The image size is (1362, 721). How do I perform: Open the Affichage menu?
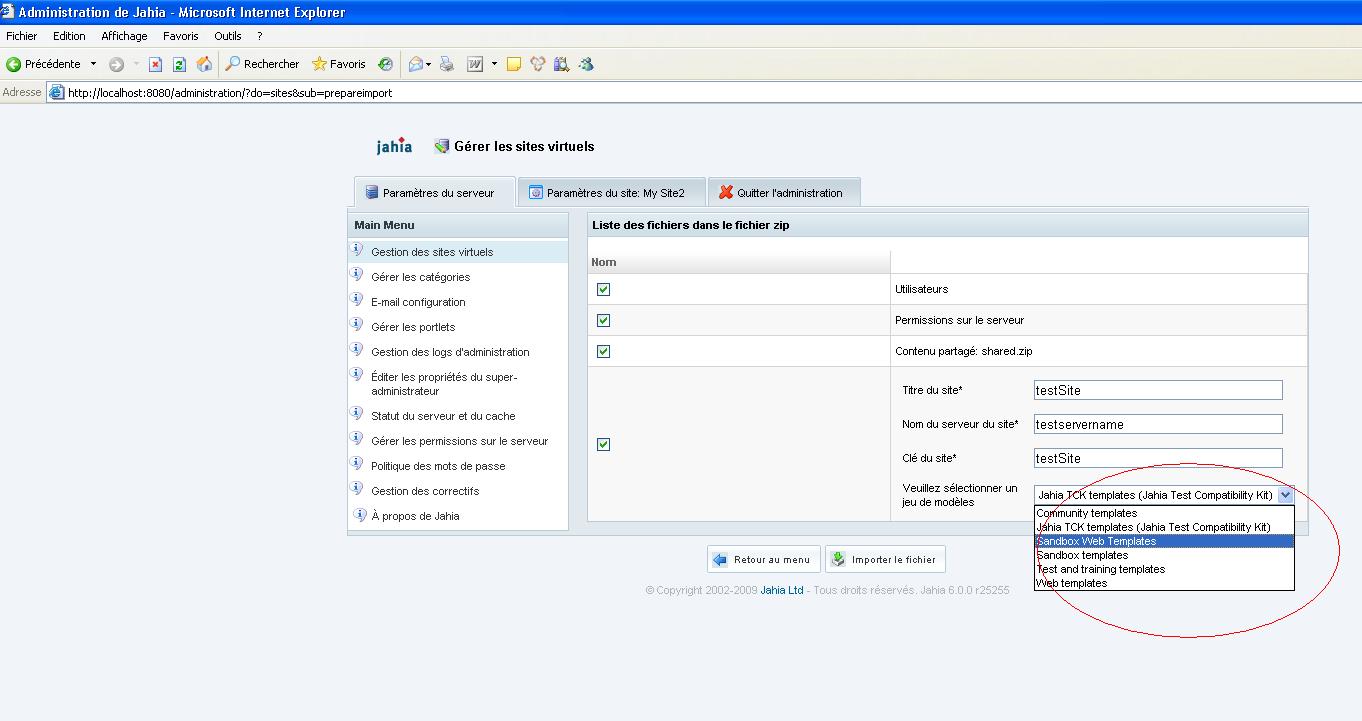pos(124,36)
